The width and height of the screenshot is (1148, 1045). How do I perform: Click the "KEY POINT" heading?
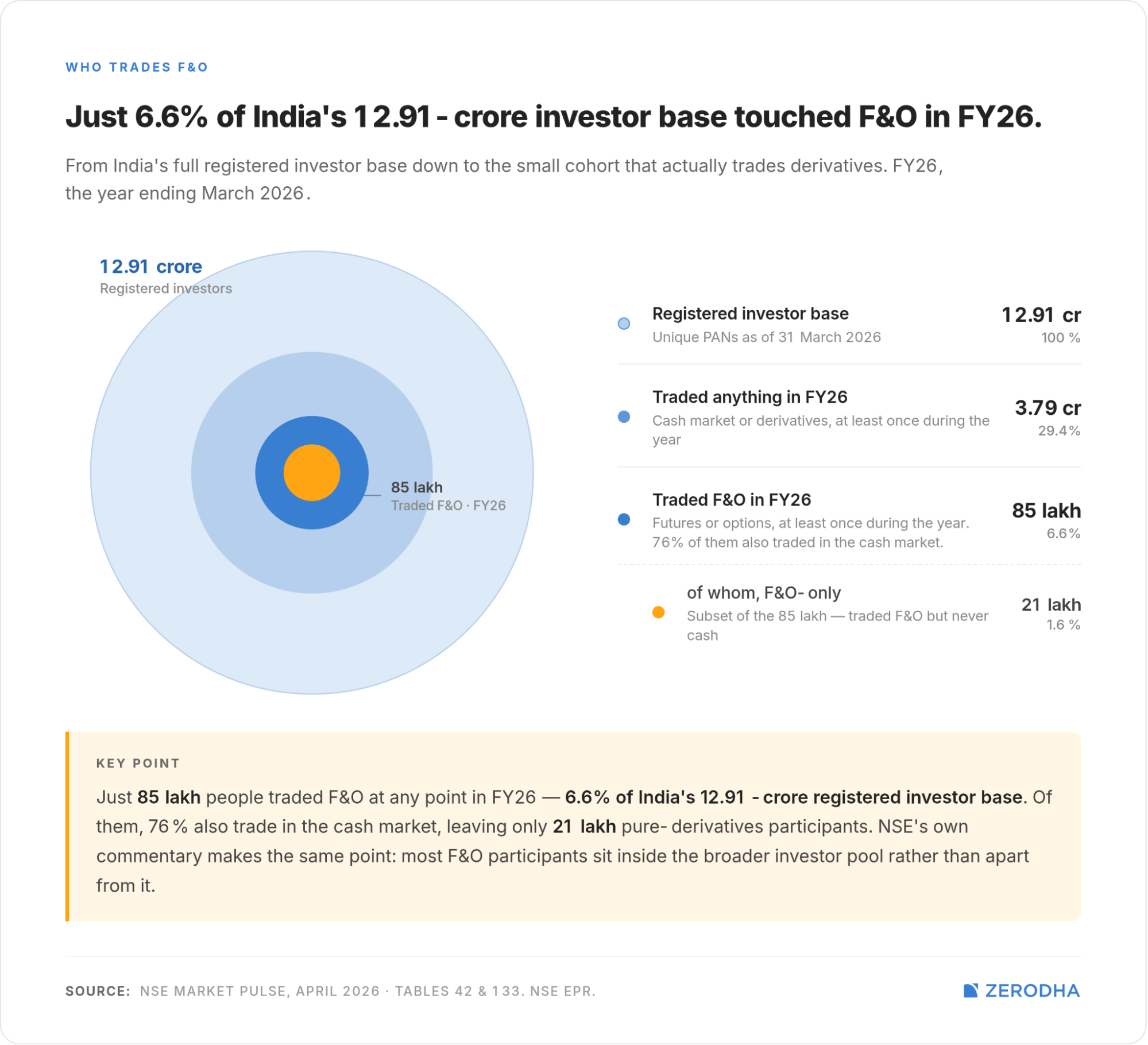coord(138,763)
